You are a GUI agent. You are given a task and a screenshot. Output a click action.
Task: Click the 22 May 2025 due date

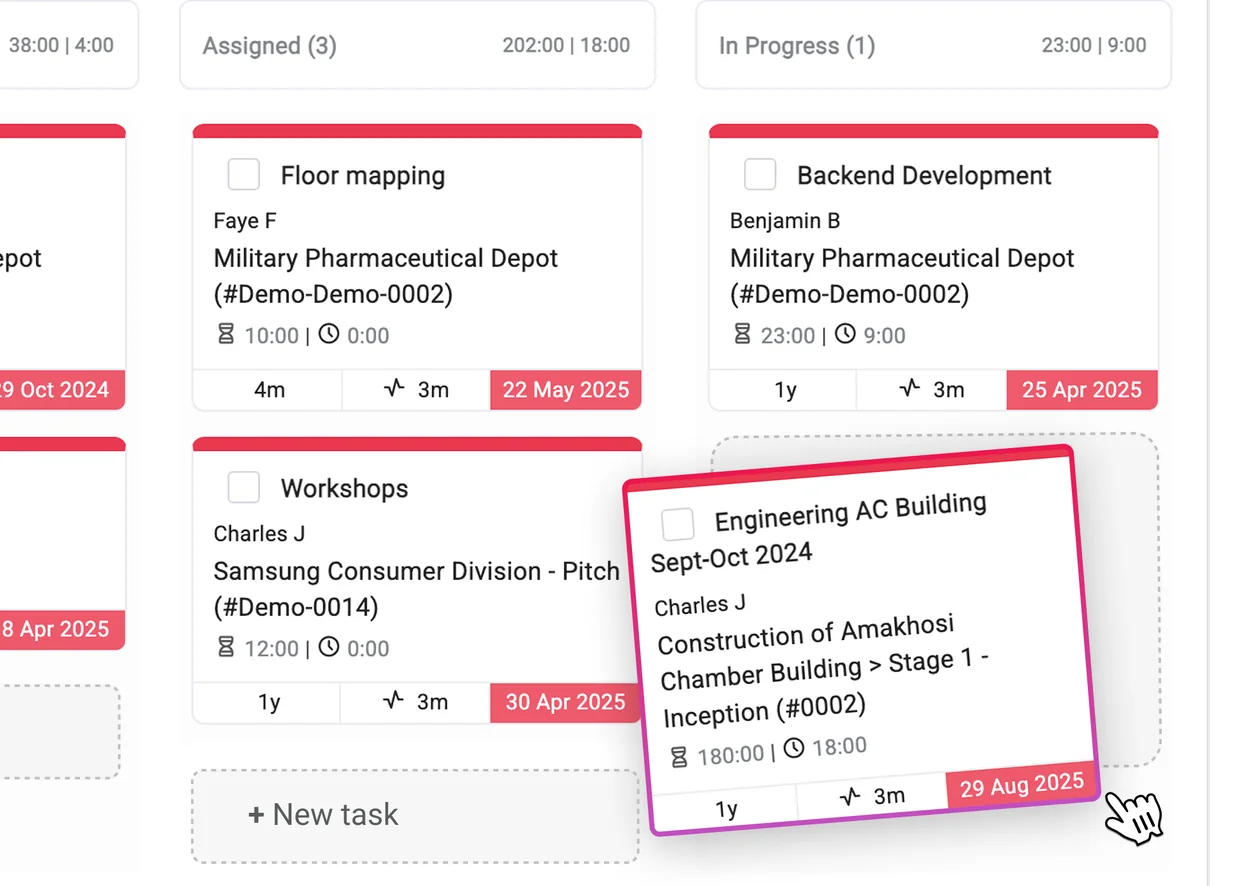[566, 389]
